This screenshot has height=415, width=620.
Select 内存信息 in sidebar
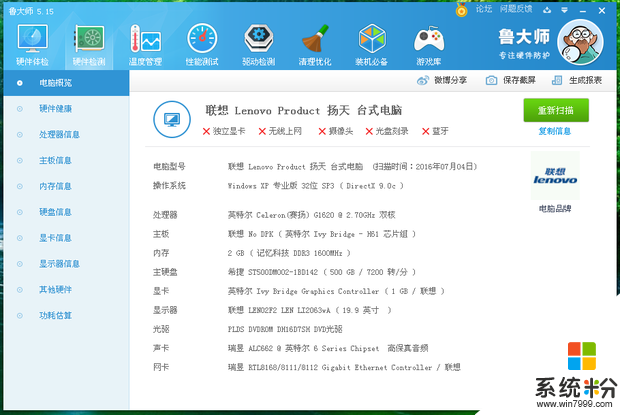click(66, 186)
